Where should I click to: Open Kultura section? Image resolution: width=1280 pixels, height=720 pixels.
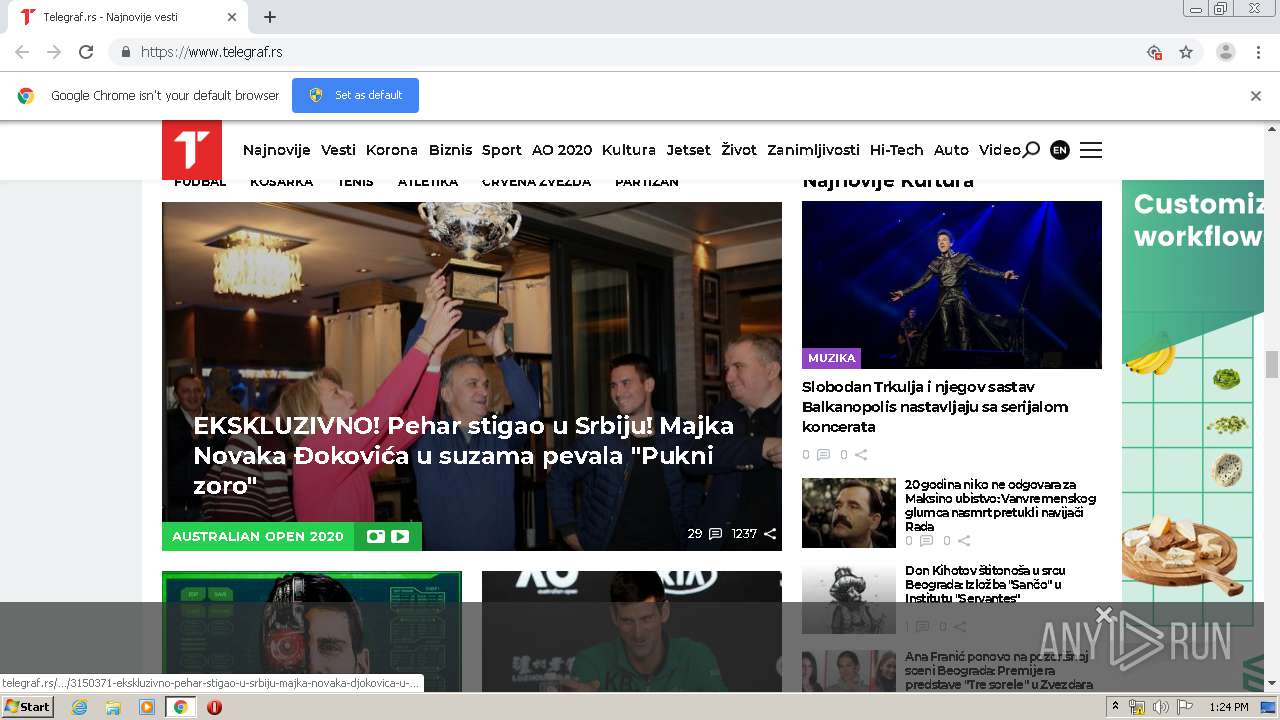pyautogui.click(x=629, y=150)
